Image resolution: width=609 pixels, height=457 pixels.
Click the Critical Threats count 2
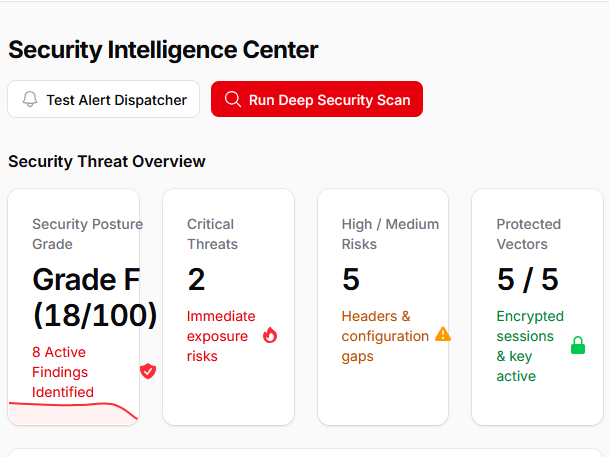pos(197,280)
